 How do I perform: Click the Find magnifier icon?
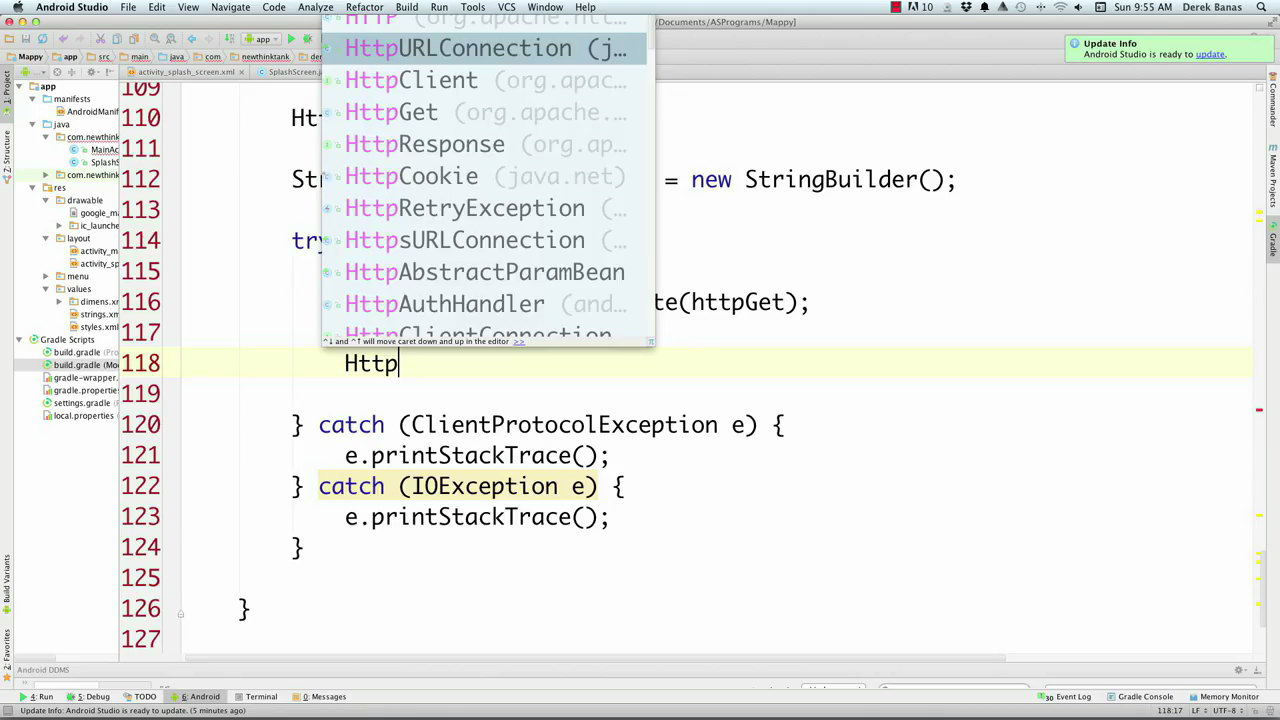coord(155,39)
